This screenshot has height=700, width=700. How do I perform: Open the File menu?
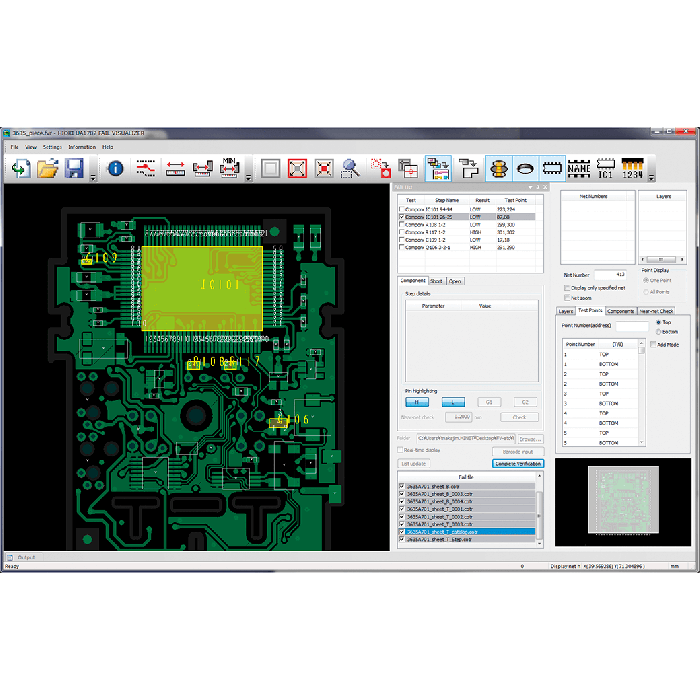click(14, 147)
